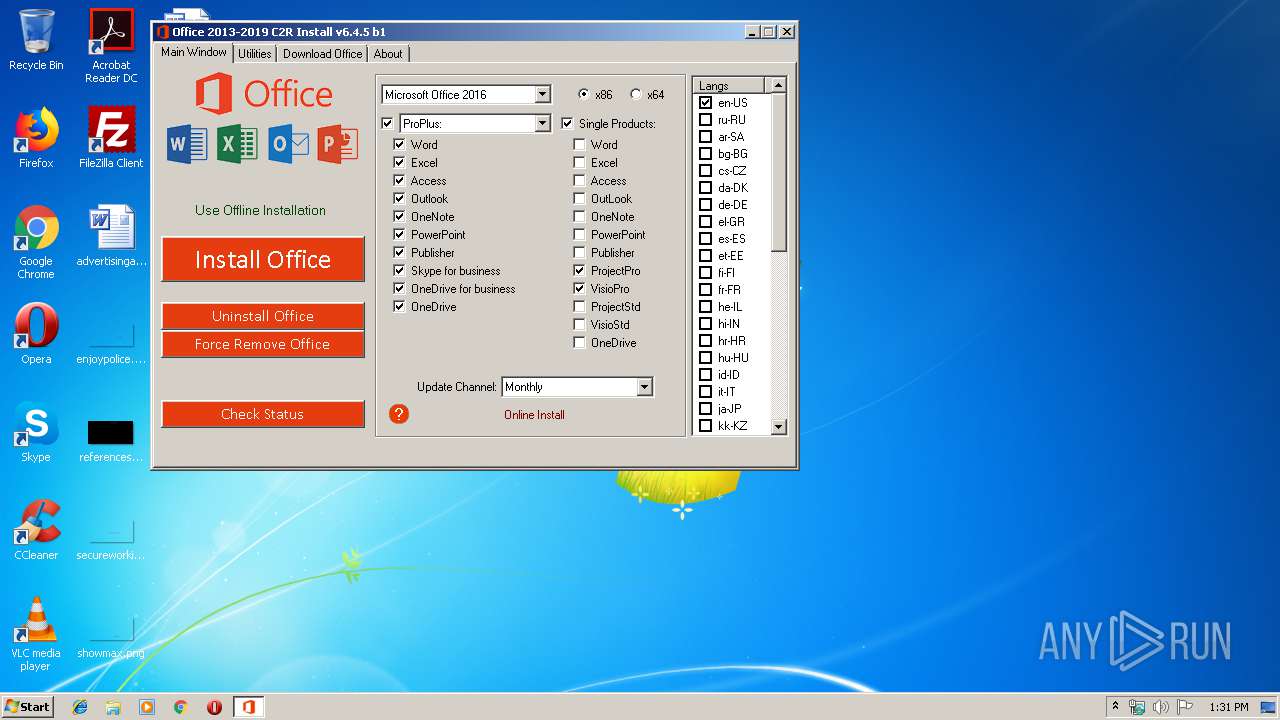Click the Action Center flag icon
Image resolution: width=1280 pixels, height=720 pixels.
click(x=1185, y=707)
